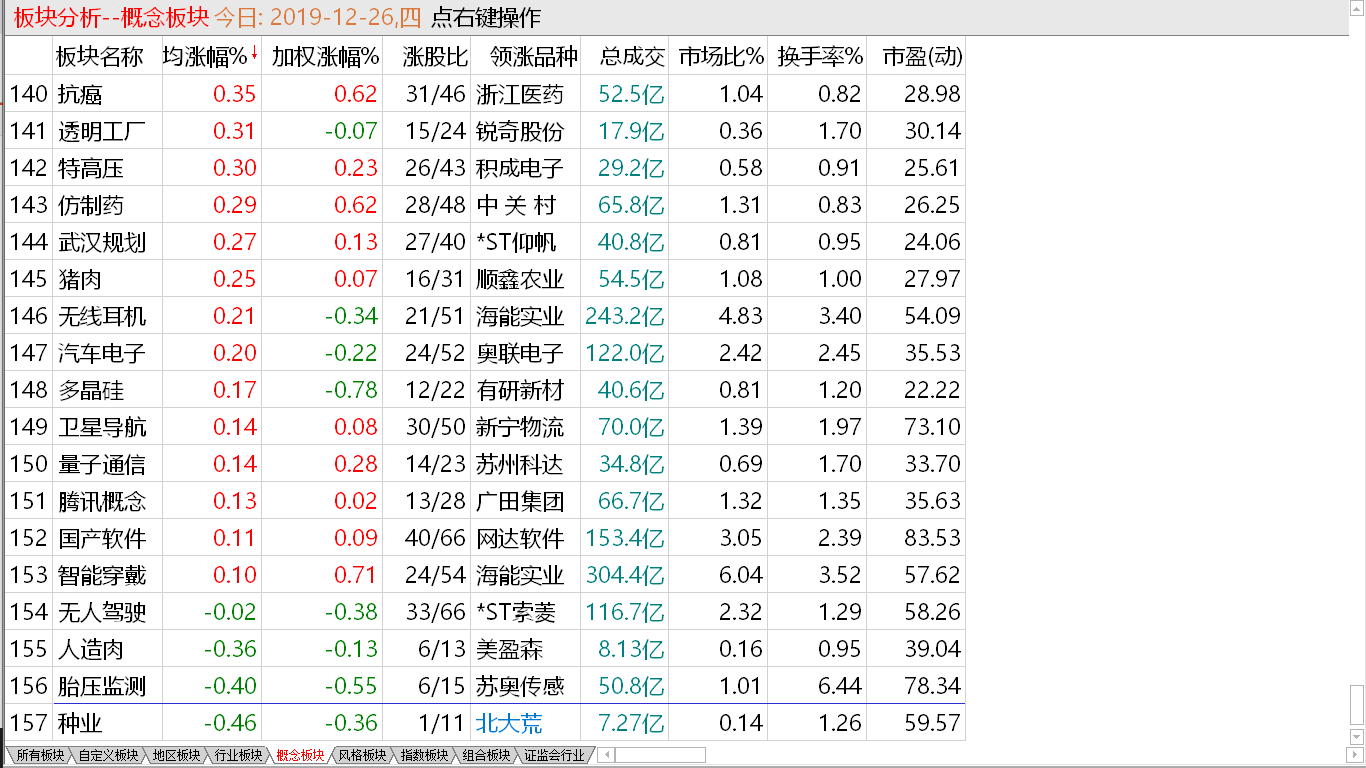
Task: Click leading stock 中 关 村
Action: tap(516, 205)
